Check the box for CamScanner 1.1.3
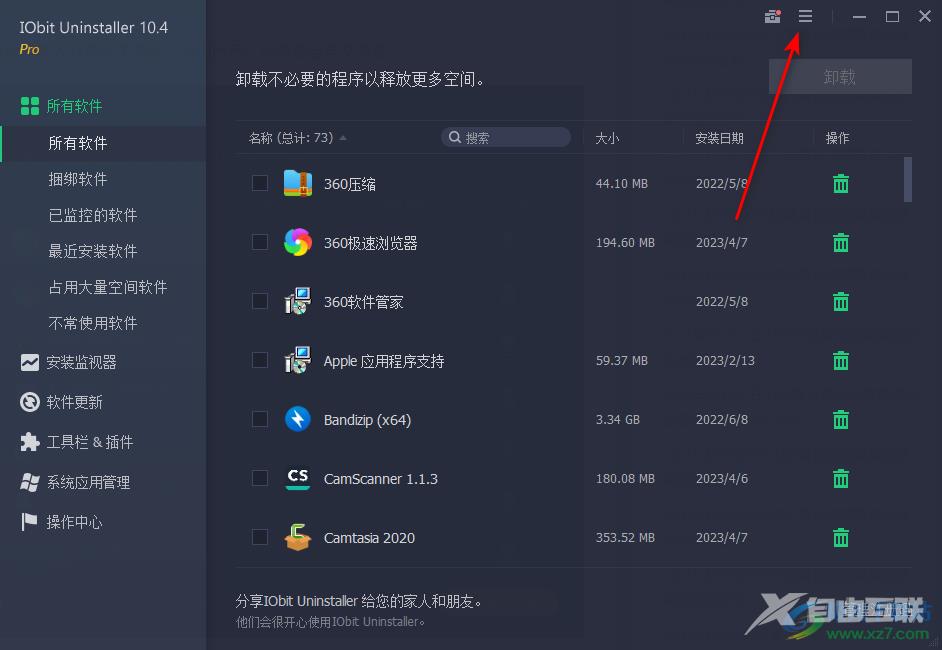942x650 pixels. (260, 478)
